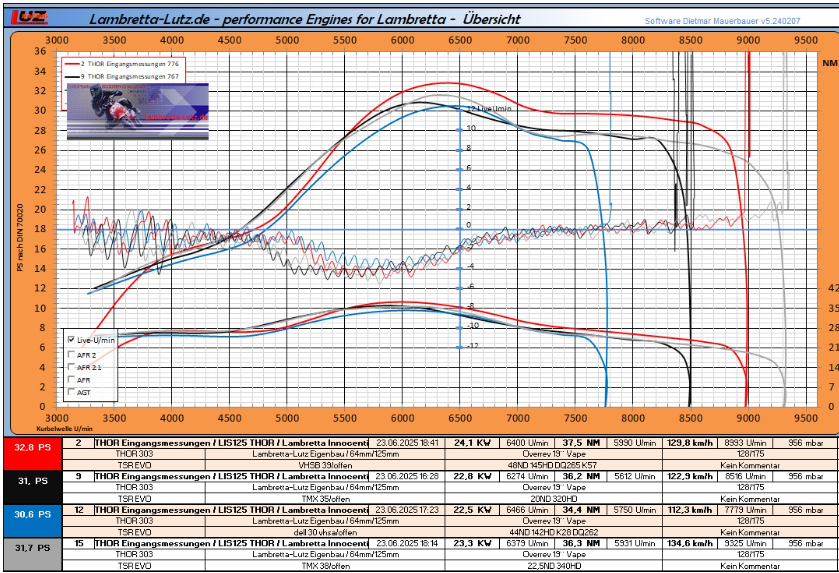Click the '129,8 km/h' speed cell
Image resolution: width=839 pixels, height=573 pixels.
click(690, 443)
